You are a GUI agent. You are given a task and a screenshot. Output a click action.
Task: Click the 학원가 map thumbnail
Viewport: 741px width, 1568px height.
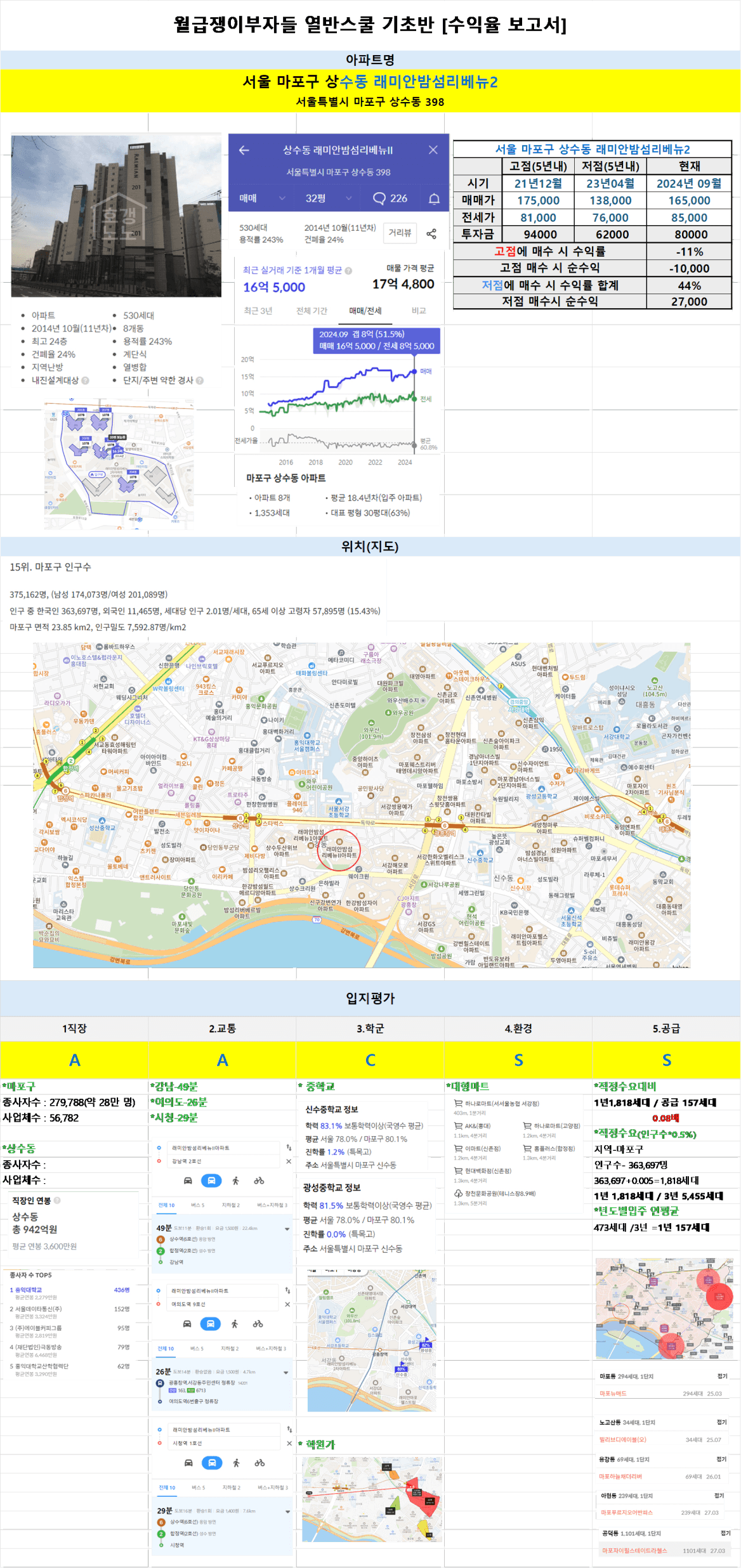[x=372, y=1499]
